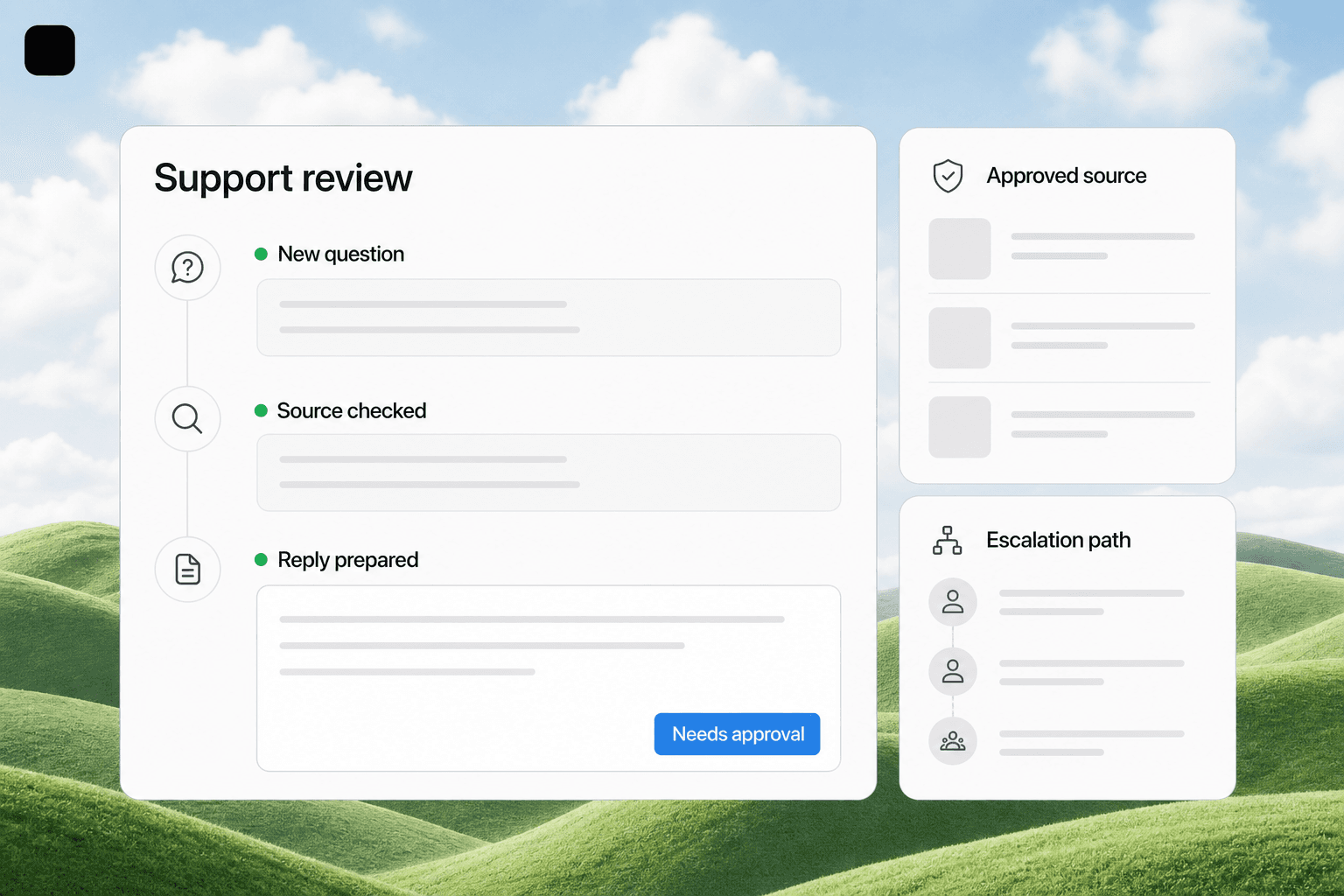
Task: Click the Escalation path title
Action: click(1059, 540)
